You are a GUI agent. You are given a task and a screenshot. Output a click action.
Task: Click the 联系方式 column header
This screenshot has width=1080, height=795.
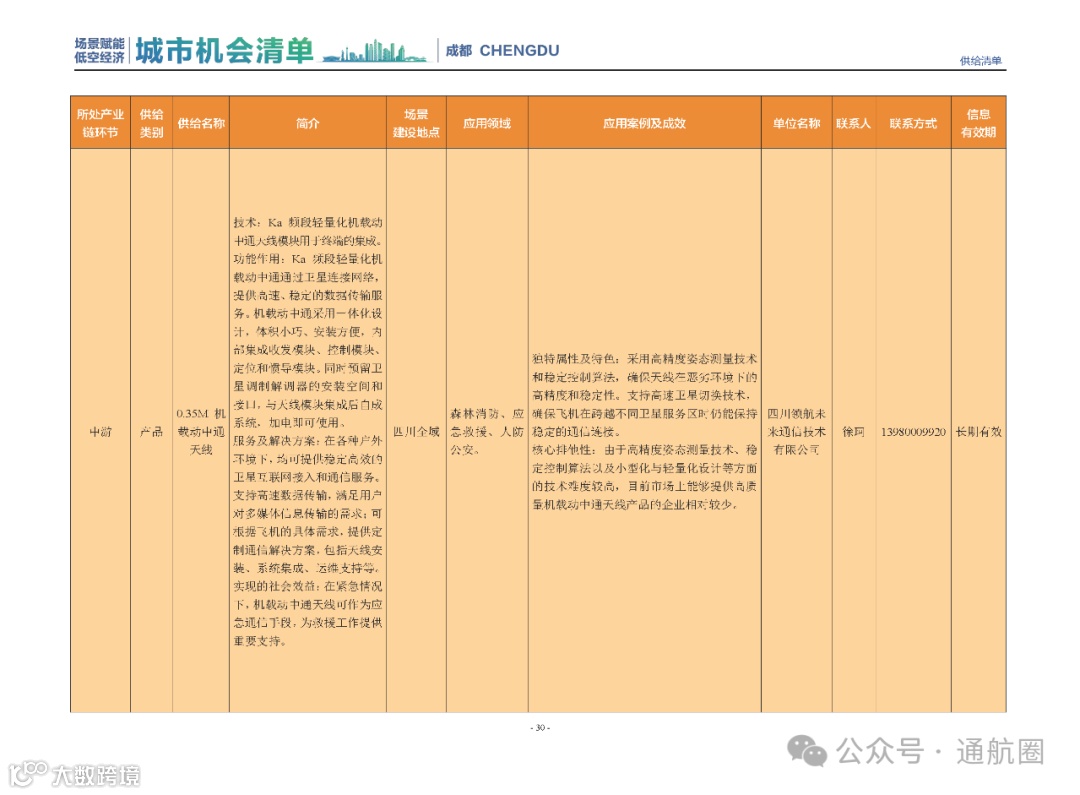[x=913, y=123]
